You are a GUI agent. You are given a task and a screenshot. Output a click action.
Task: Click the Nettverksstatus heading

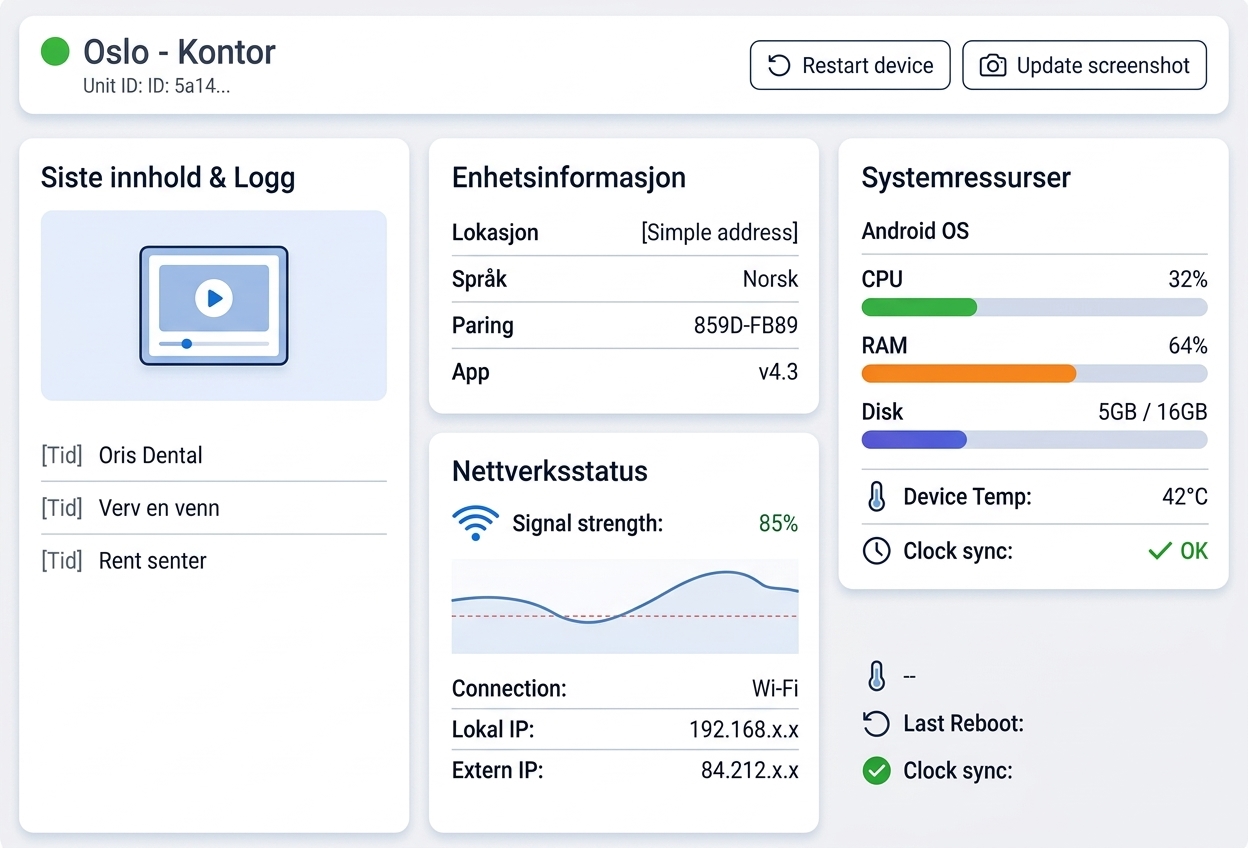[550, 471]
